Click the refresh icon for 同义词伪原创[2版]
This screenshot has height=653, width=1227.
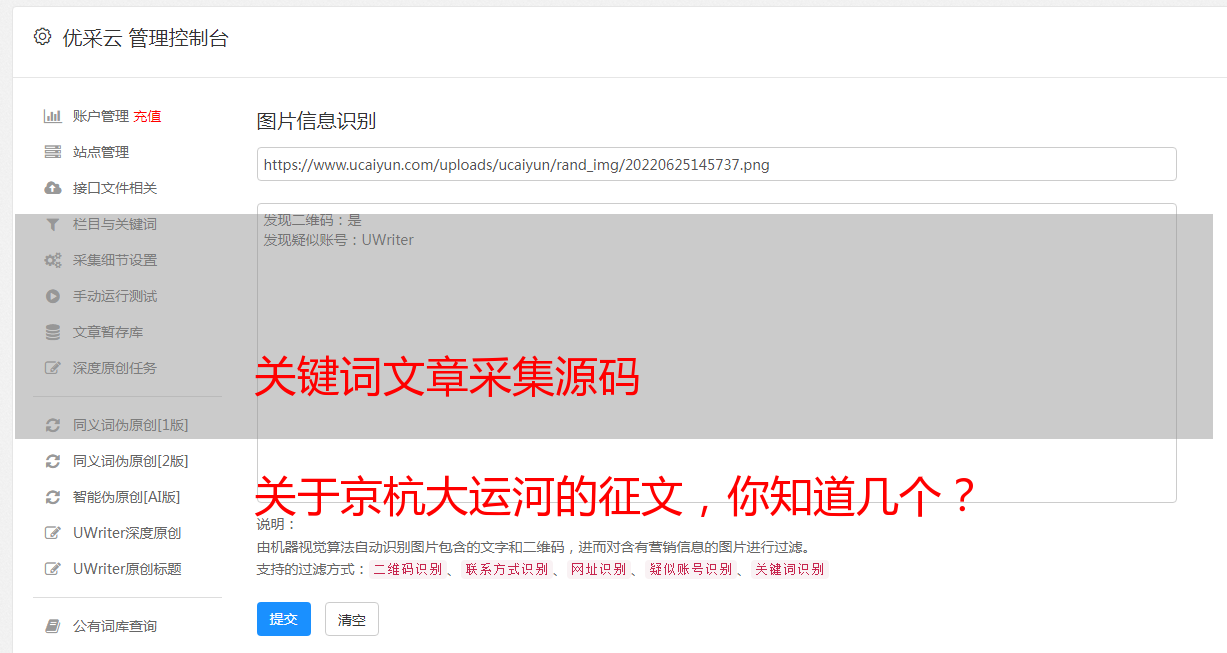pos(53,461)
